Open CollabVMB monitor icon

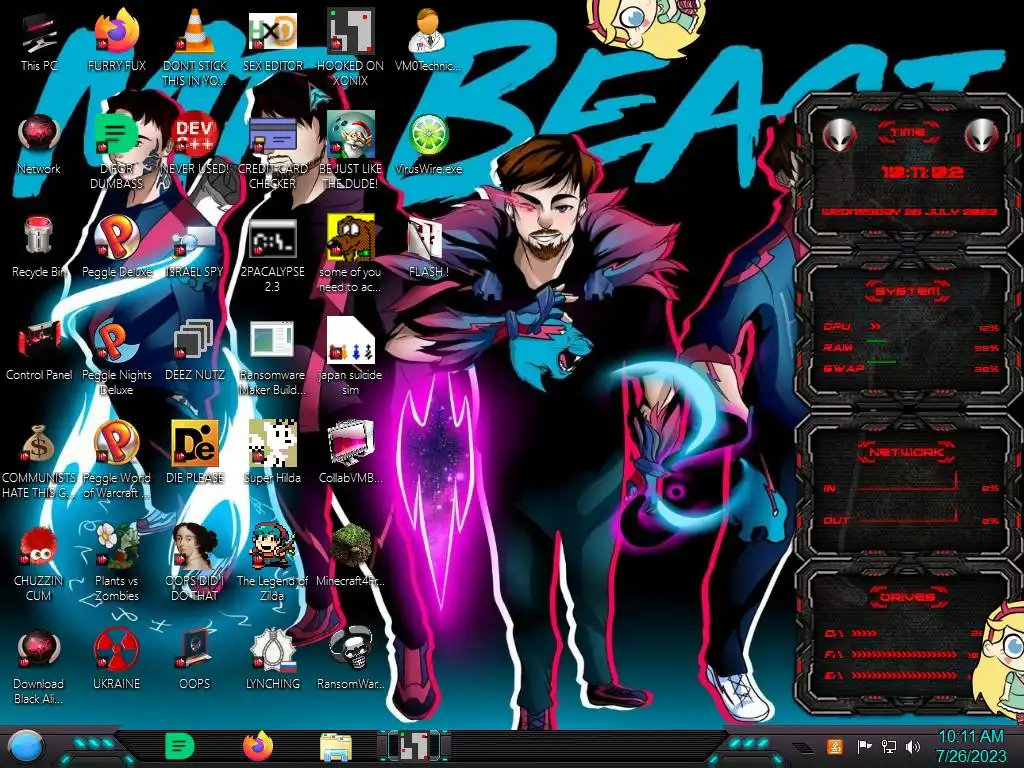[x=351, y=452]
